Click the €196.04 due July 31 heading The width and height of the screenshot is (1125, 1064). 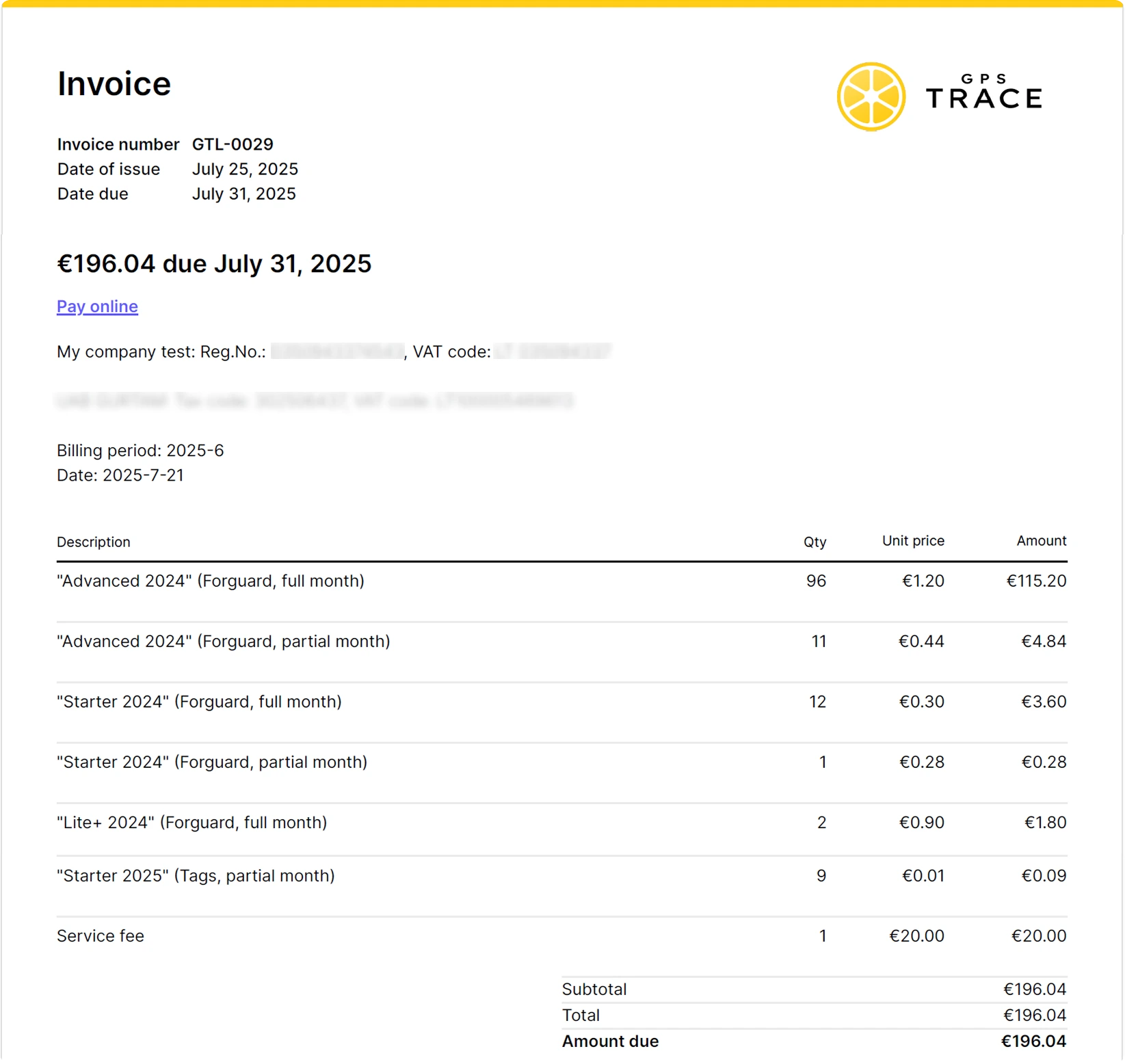tap(214, 263)
